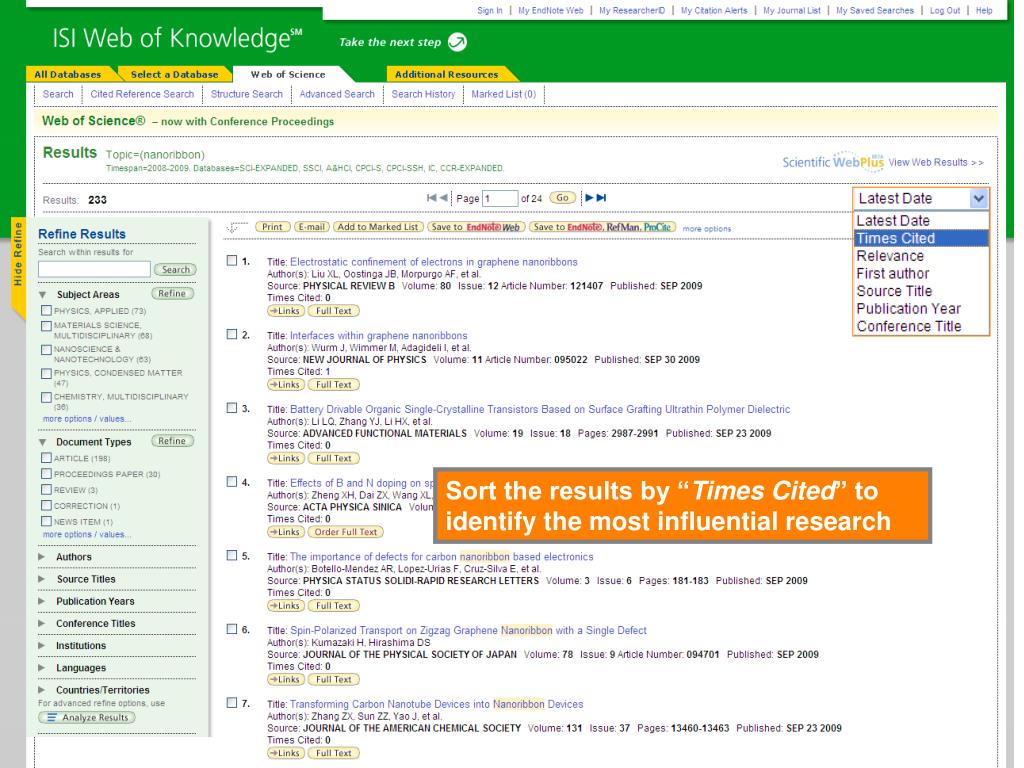The image size is (1024, 768).
Task: Open My Citation Alerts link
Action: coord(714,10)
